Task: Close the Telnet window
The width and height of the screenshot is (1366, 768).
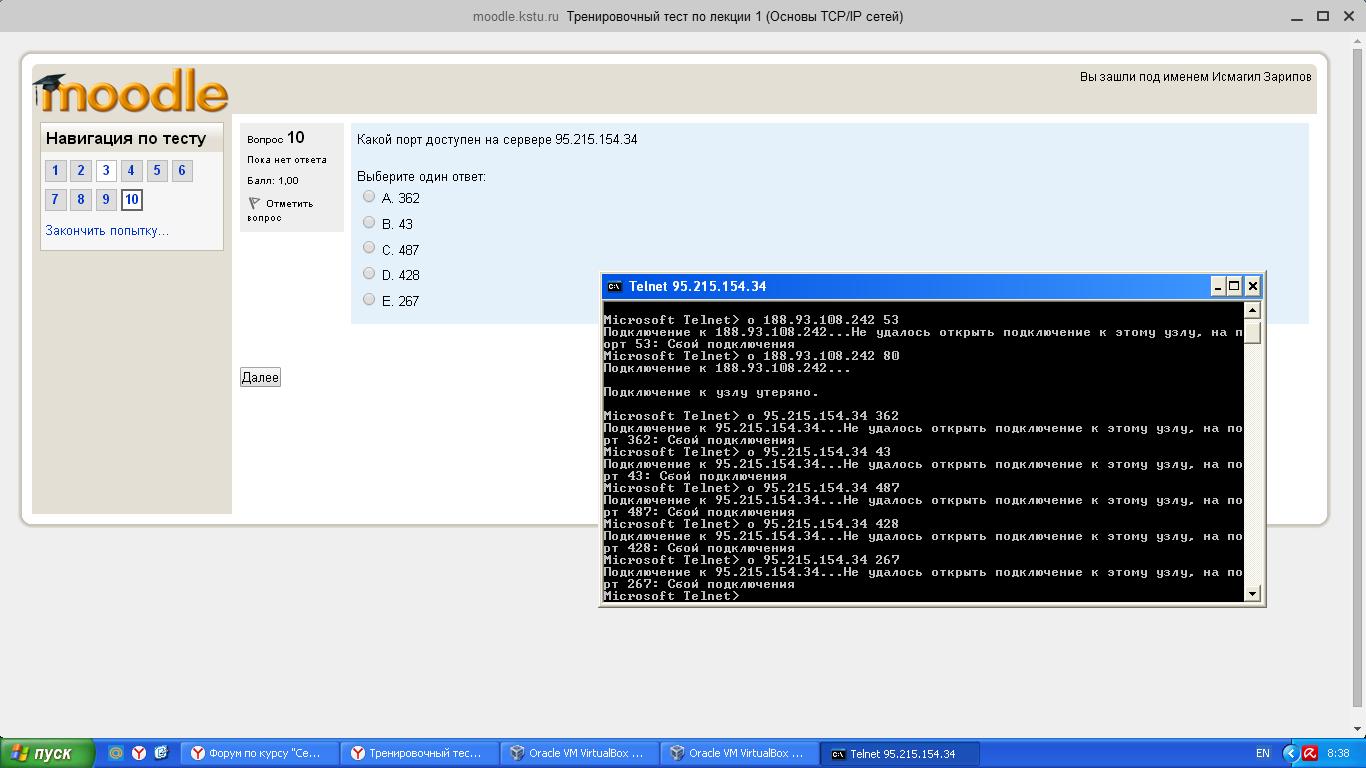Action: (x=1252, y=286)
